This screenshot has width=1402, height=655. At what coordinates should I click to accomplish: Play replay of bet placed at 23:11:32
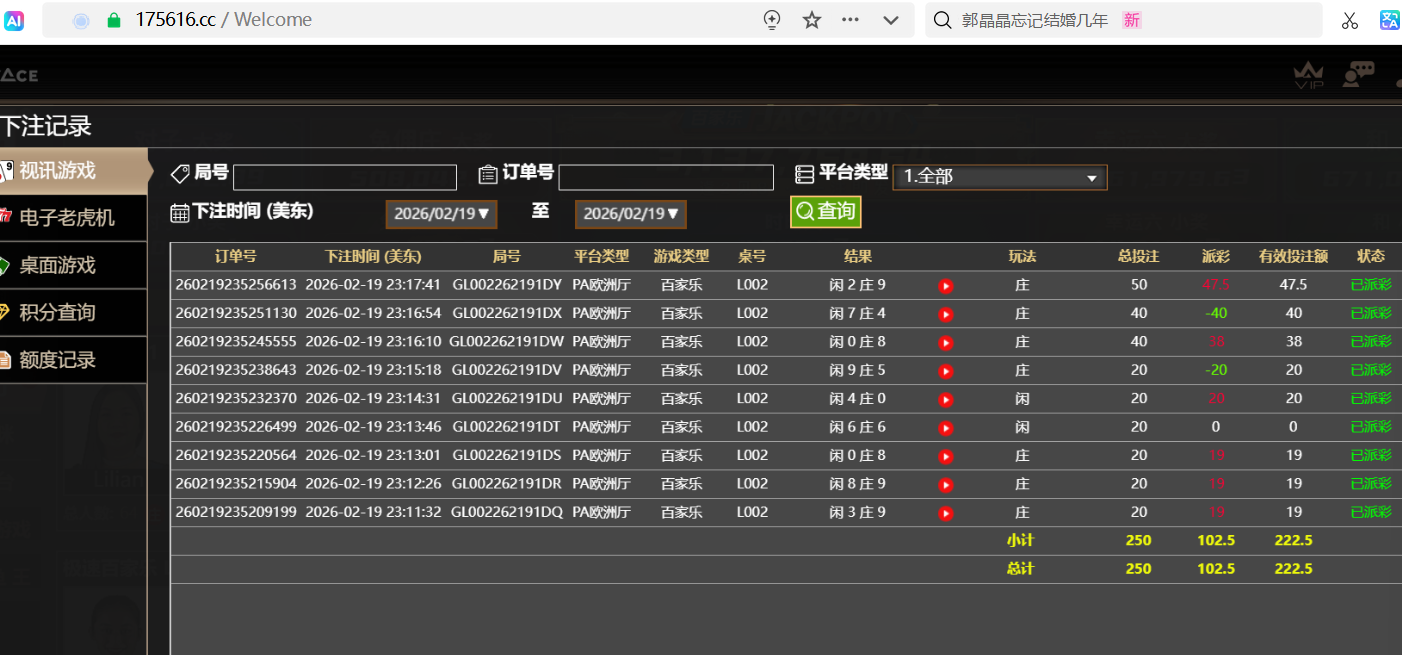point(946,513)
